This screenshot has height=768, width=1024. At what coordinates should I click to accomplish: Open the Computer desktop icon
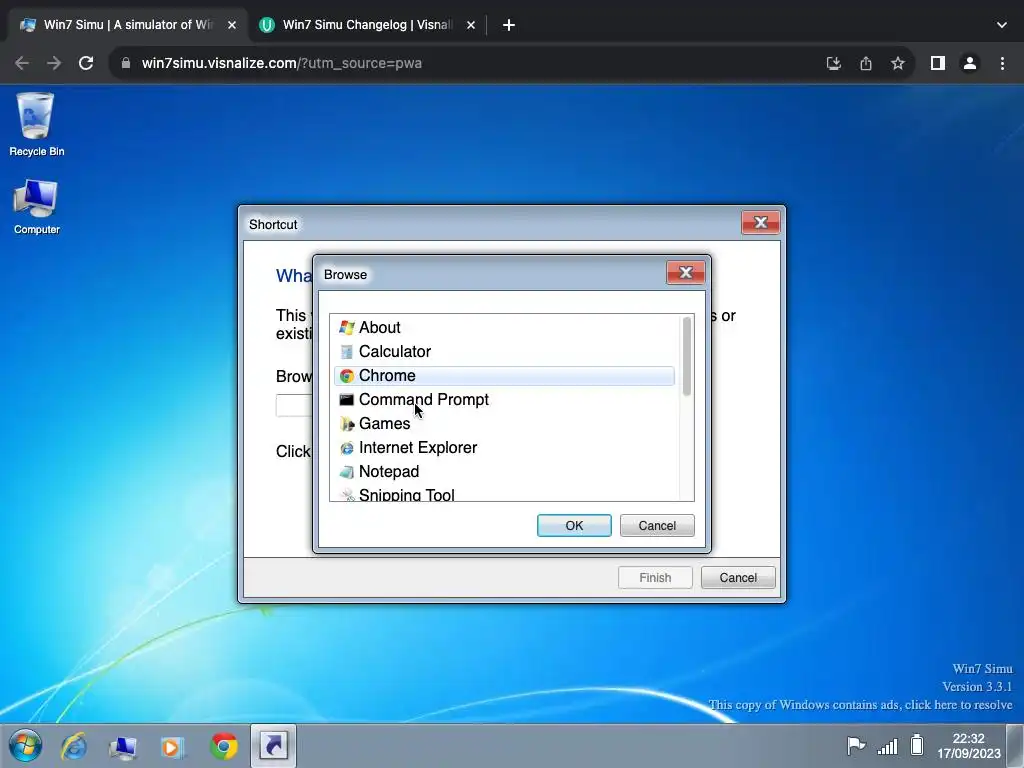pos(36,206)
